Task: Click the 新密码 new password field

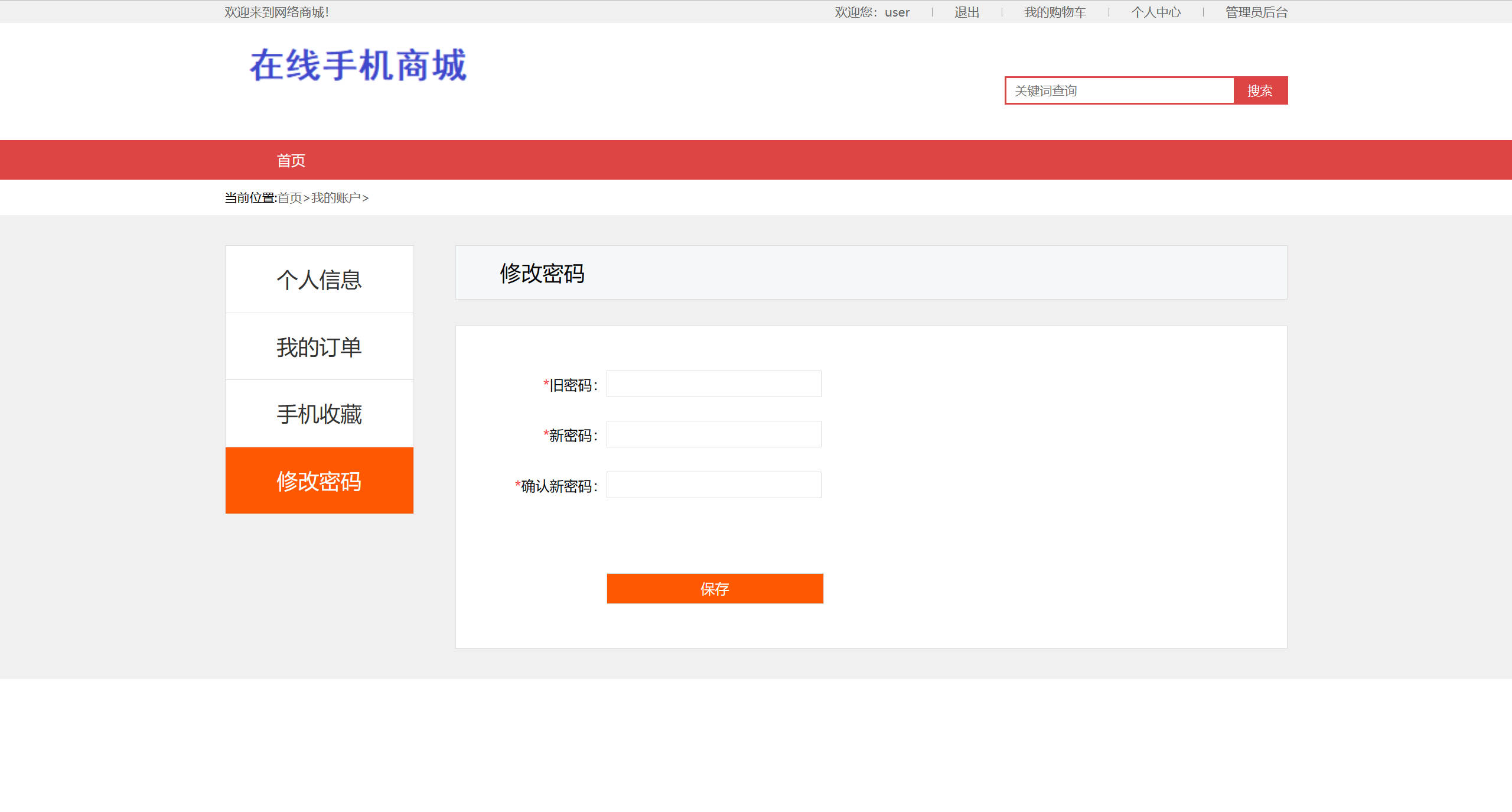Action: [x=713, y=434]
